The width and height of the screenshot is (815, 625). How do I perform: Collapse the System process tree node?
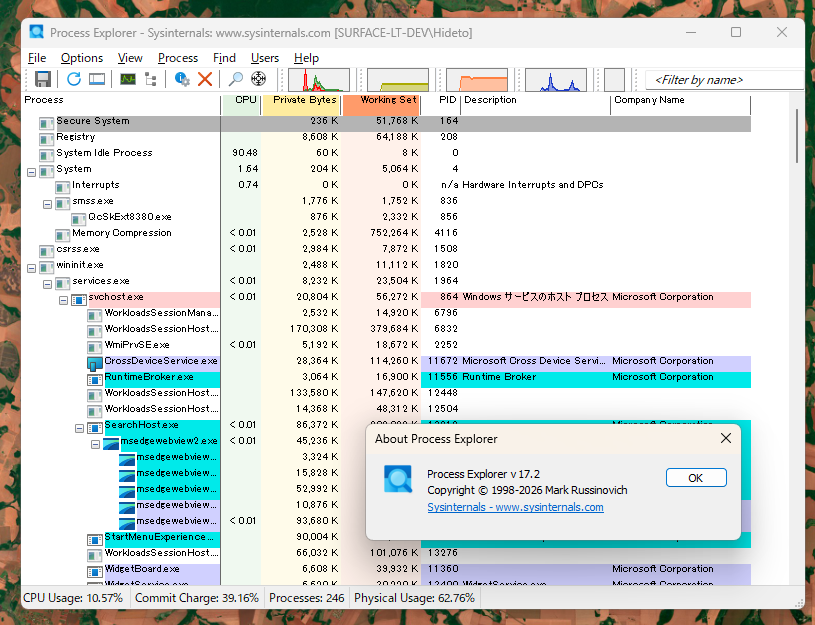click(31, 172)
